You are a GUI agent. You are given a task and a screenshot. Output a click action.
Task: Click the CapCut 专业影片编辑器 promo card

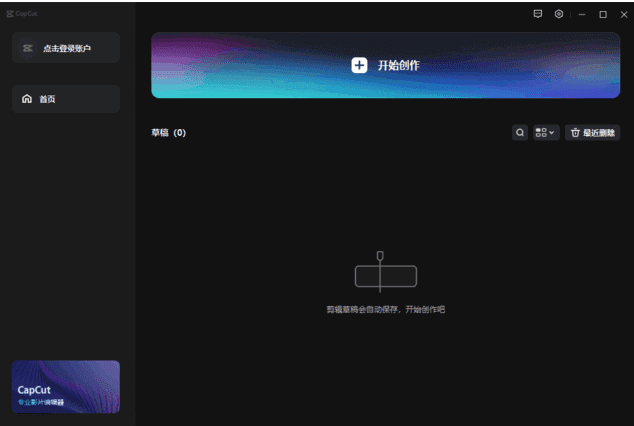66,387
